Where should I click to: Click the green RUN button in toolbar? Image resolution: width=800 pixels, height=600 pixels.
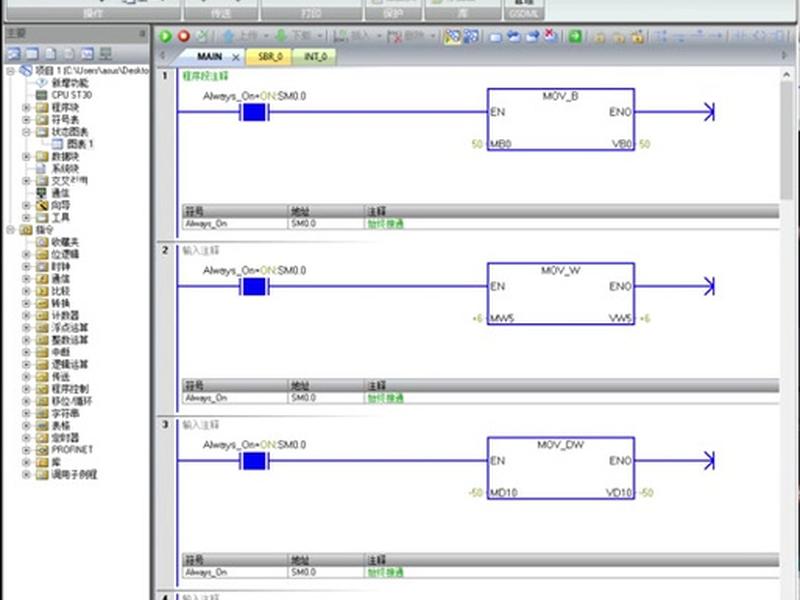(x=165, y=36)
